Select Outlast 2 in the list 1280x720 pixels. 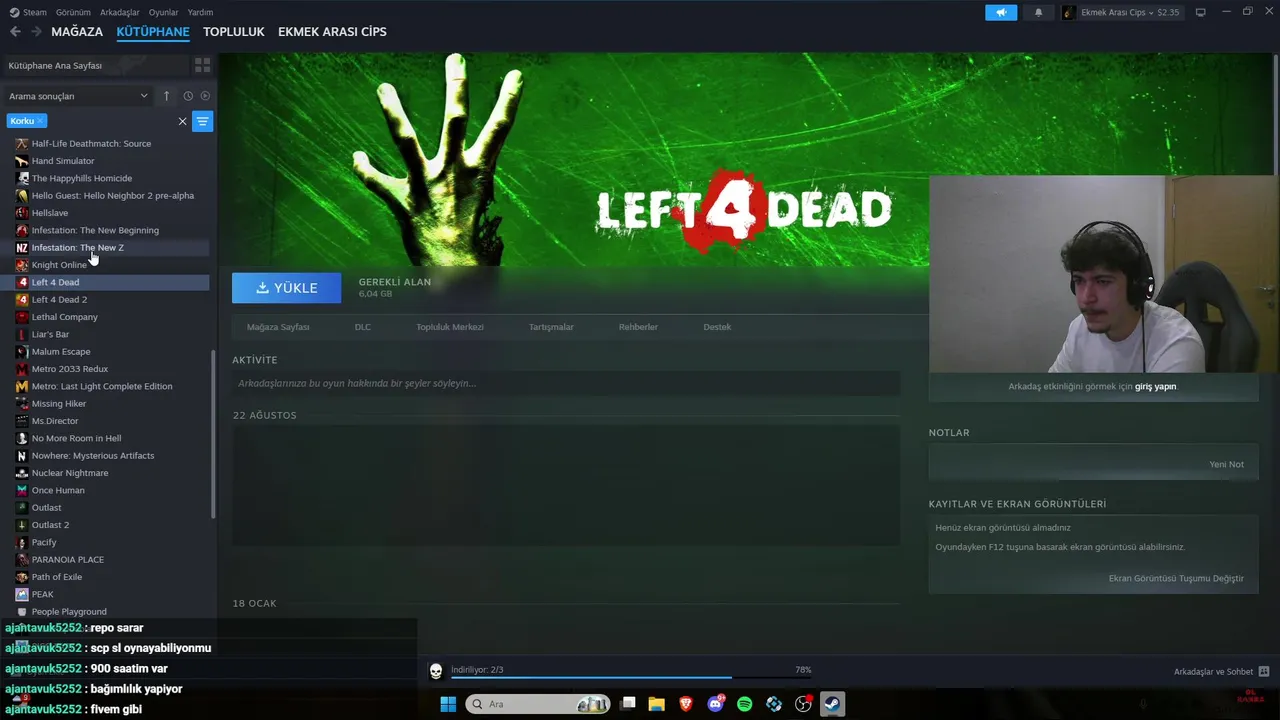click(112, 525)
